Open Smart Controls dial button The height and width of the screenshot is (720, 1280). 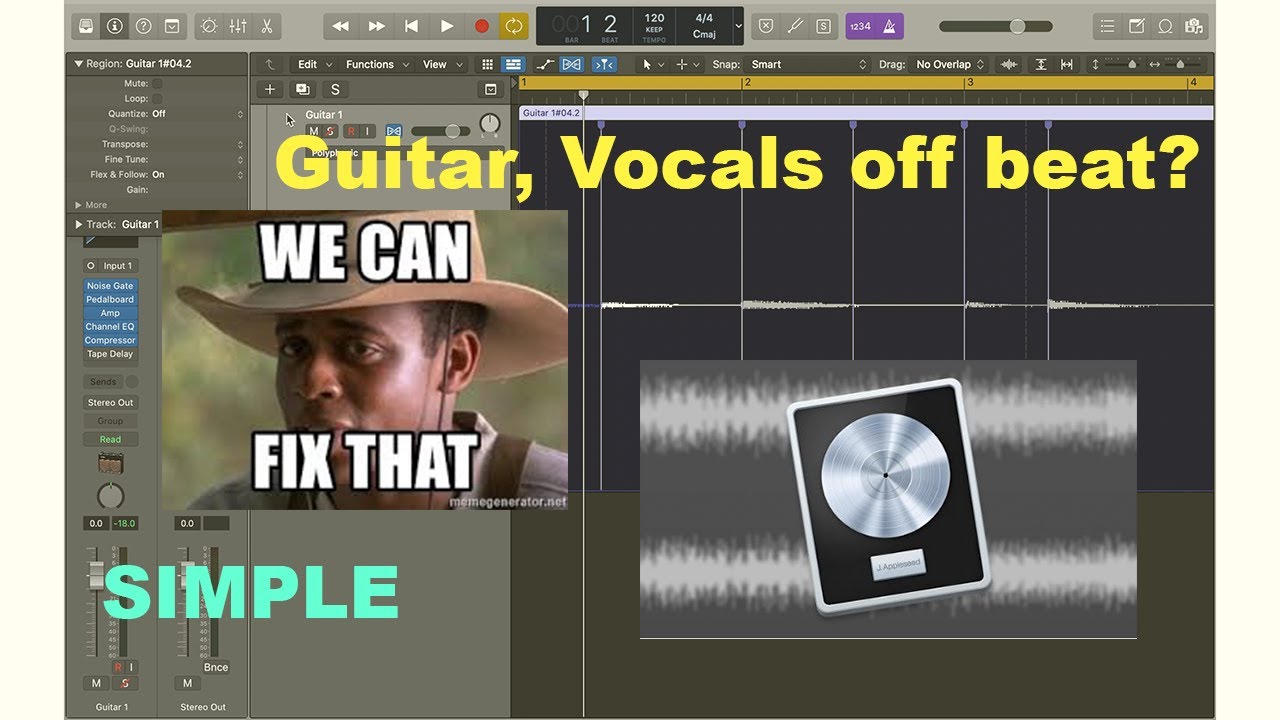pyautogui.click(x=210, y=26)
